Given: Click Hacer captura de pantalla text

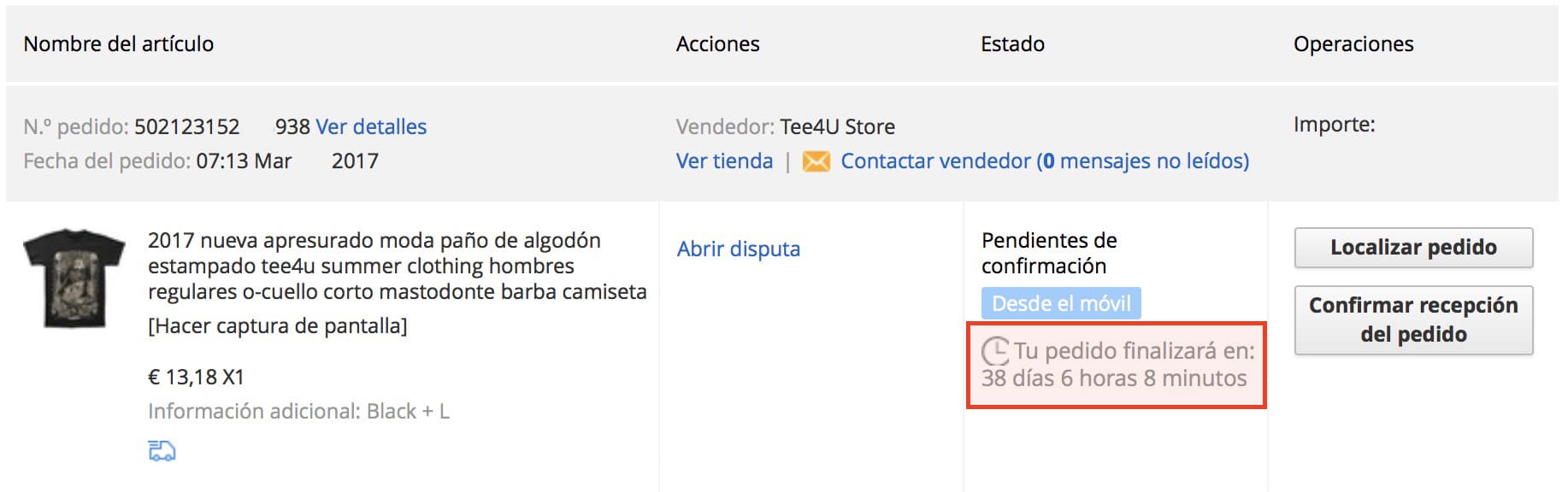Looking at the screenshot, I should [x=277, y=326].
